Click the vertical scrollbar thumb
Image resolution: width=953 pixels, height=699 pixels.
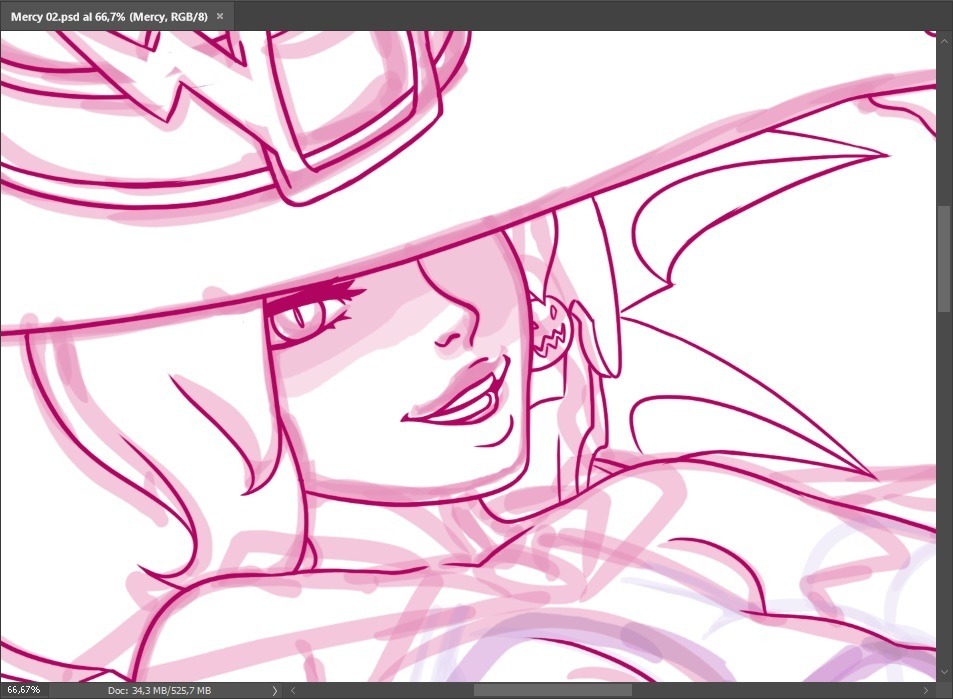[944, 260]
